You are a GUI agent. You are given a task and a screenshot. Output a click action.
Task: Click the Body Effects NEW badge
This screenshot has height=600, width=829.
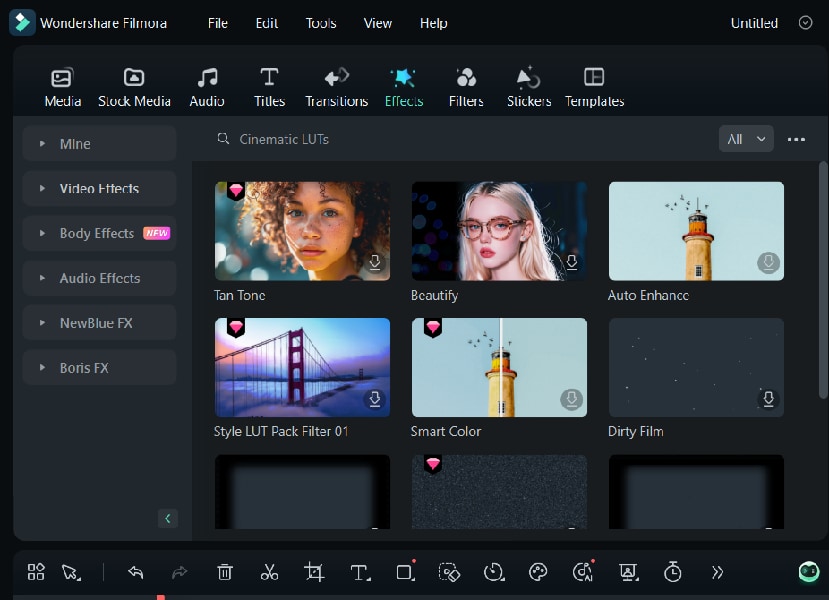click(156, 233)
